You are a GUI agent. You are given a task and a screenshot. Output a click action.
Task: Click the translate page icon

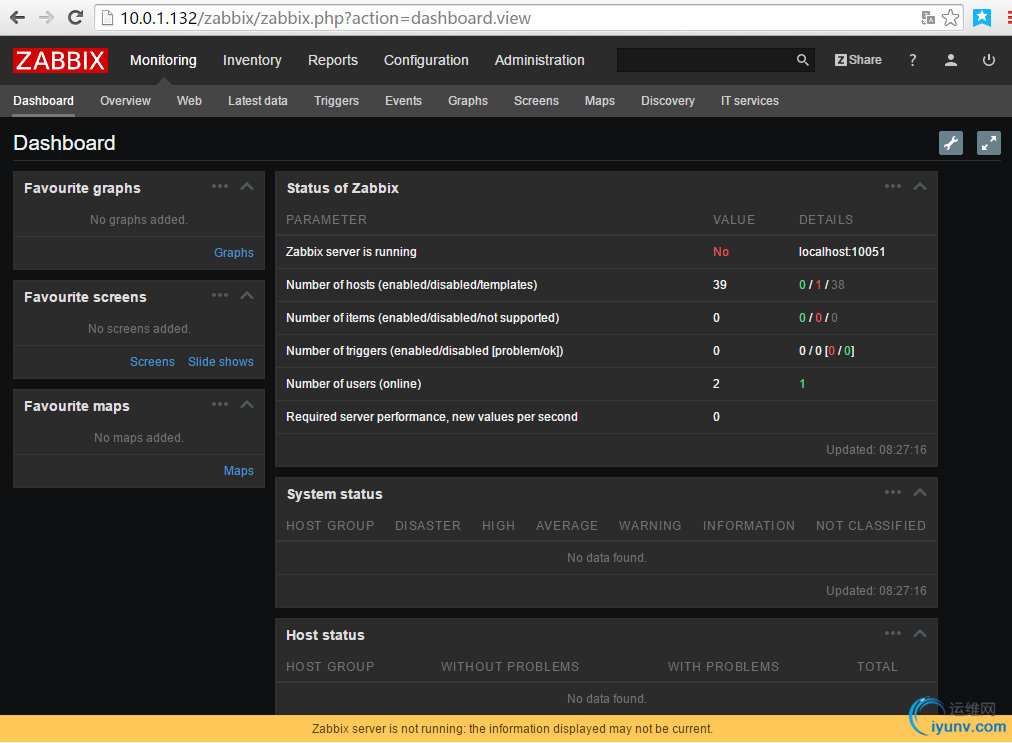927,18
